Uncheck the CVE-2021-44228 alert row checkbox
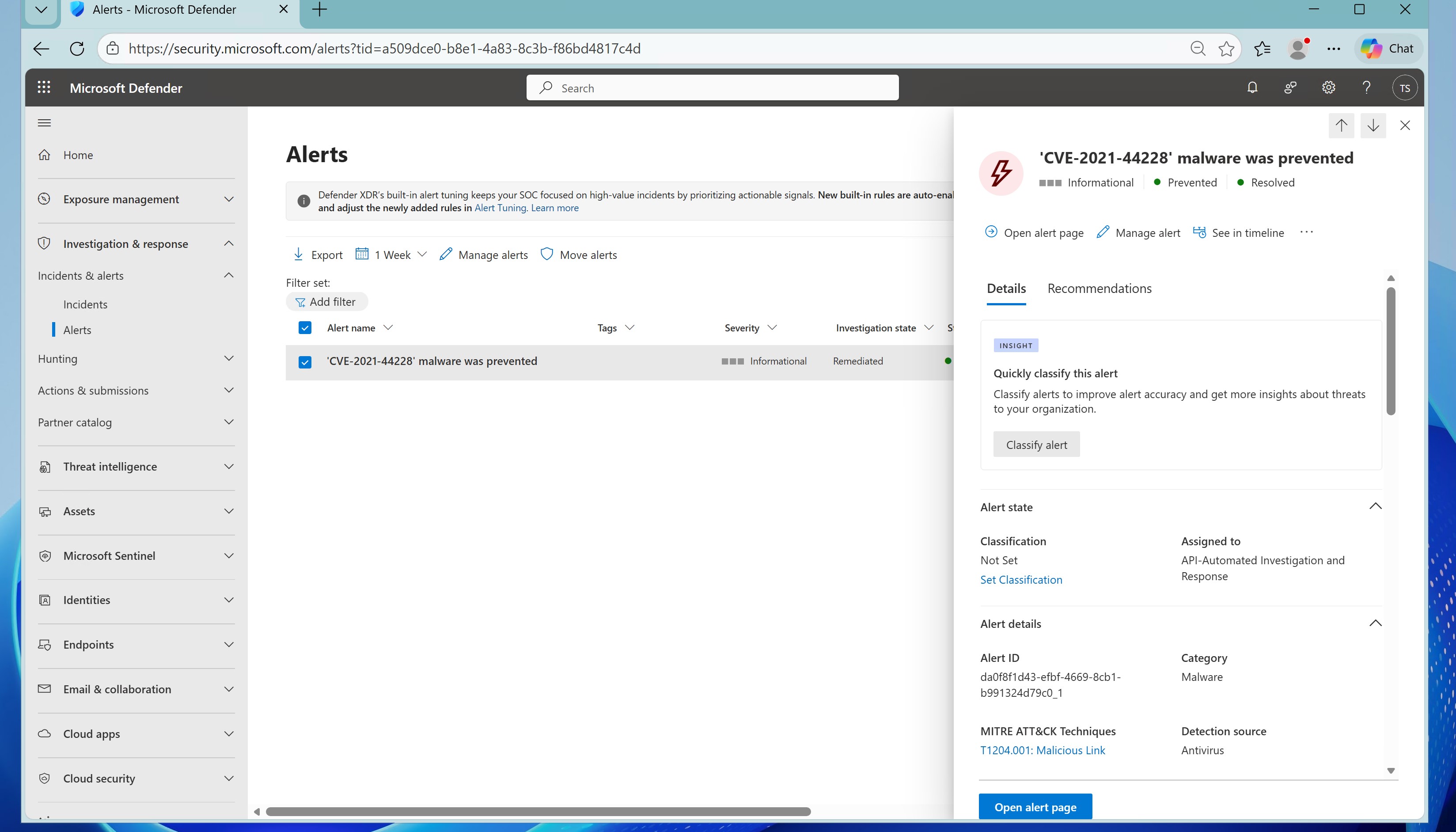 pyautogui.click(x=305, y=362)
